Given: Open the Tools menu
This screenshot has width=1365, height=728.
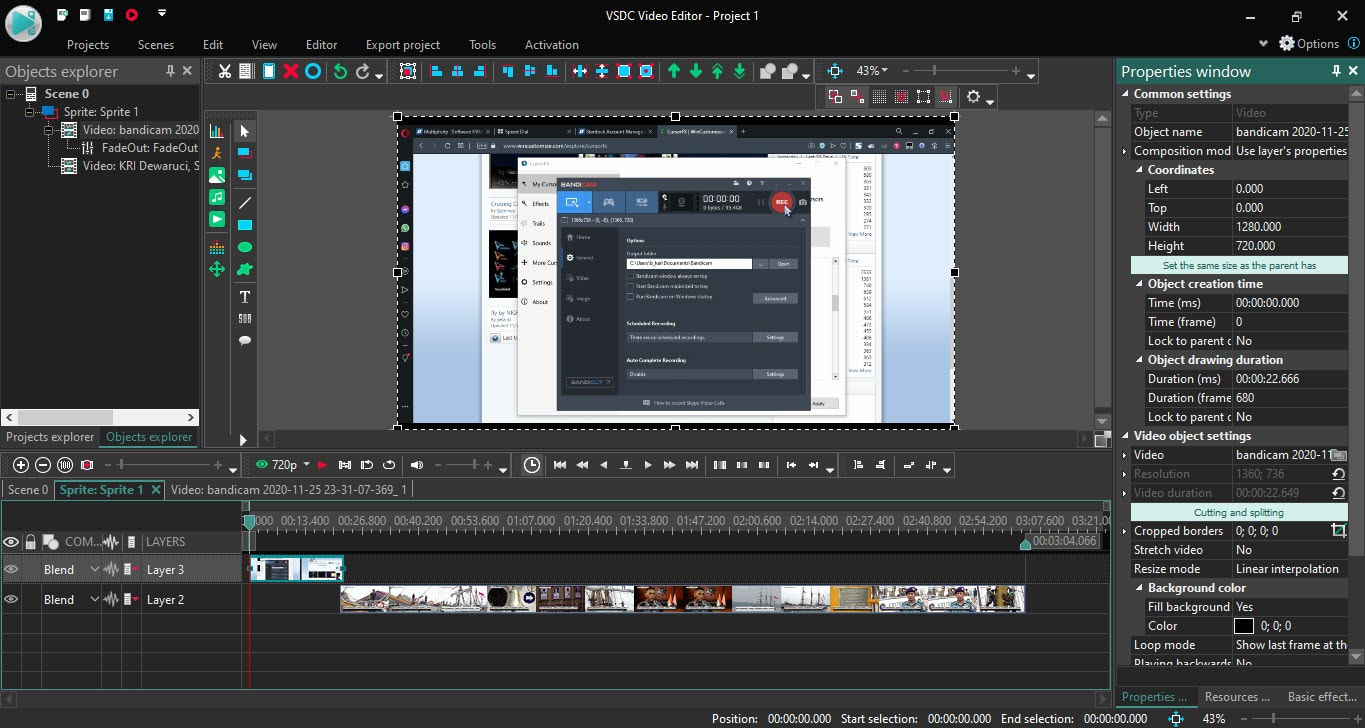Looking at the screenshot, I should pos(482,45).
